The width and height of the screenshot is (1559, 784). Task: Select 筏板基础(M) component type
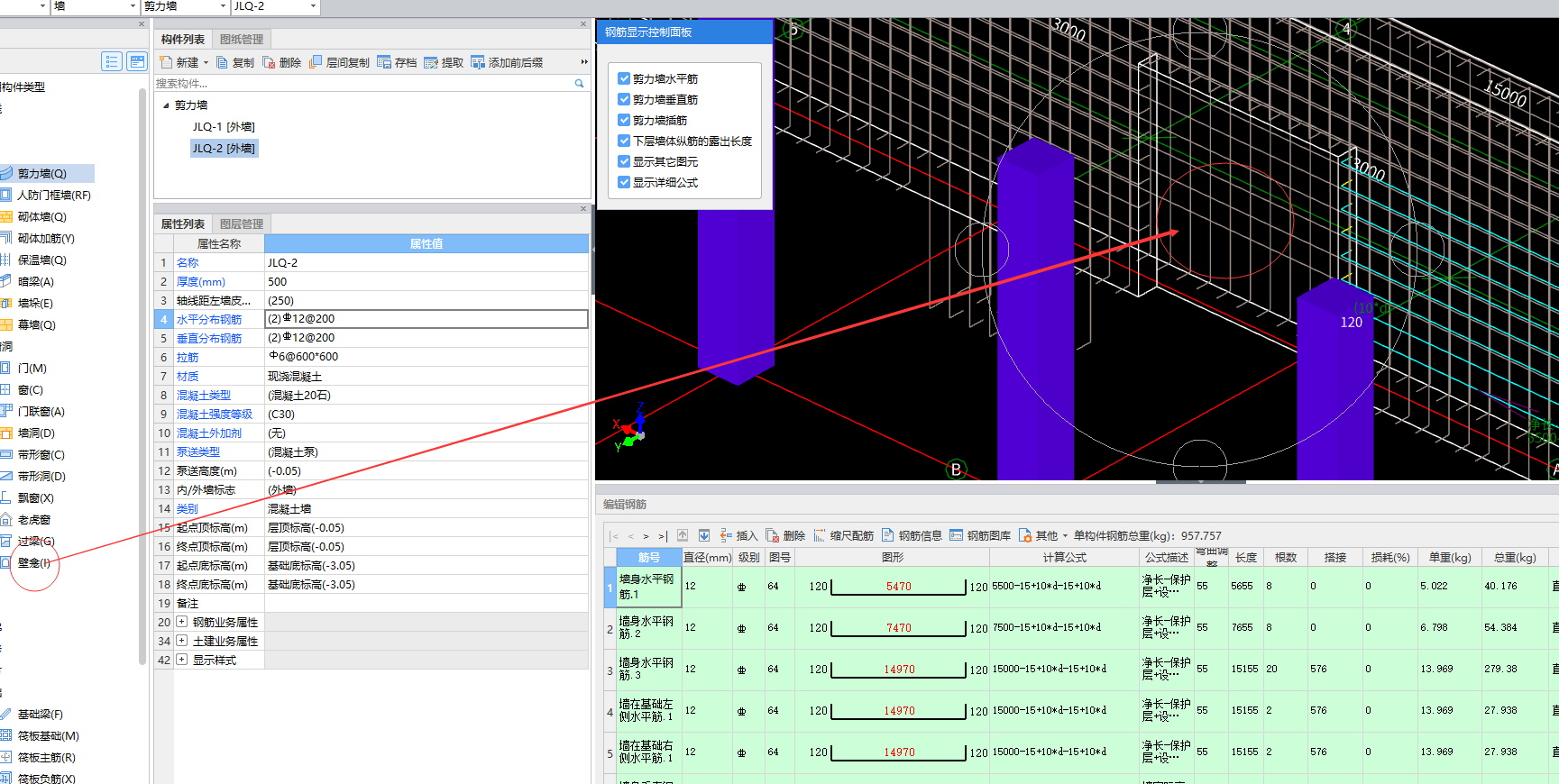pyautogui.click(x=48, y=735)
